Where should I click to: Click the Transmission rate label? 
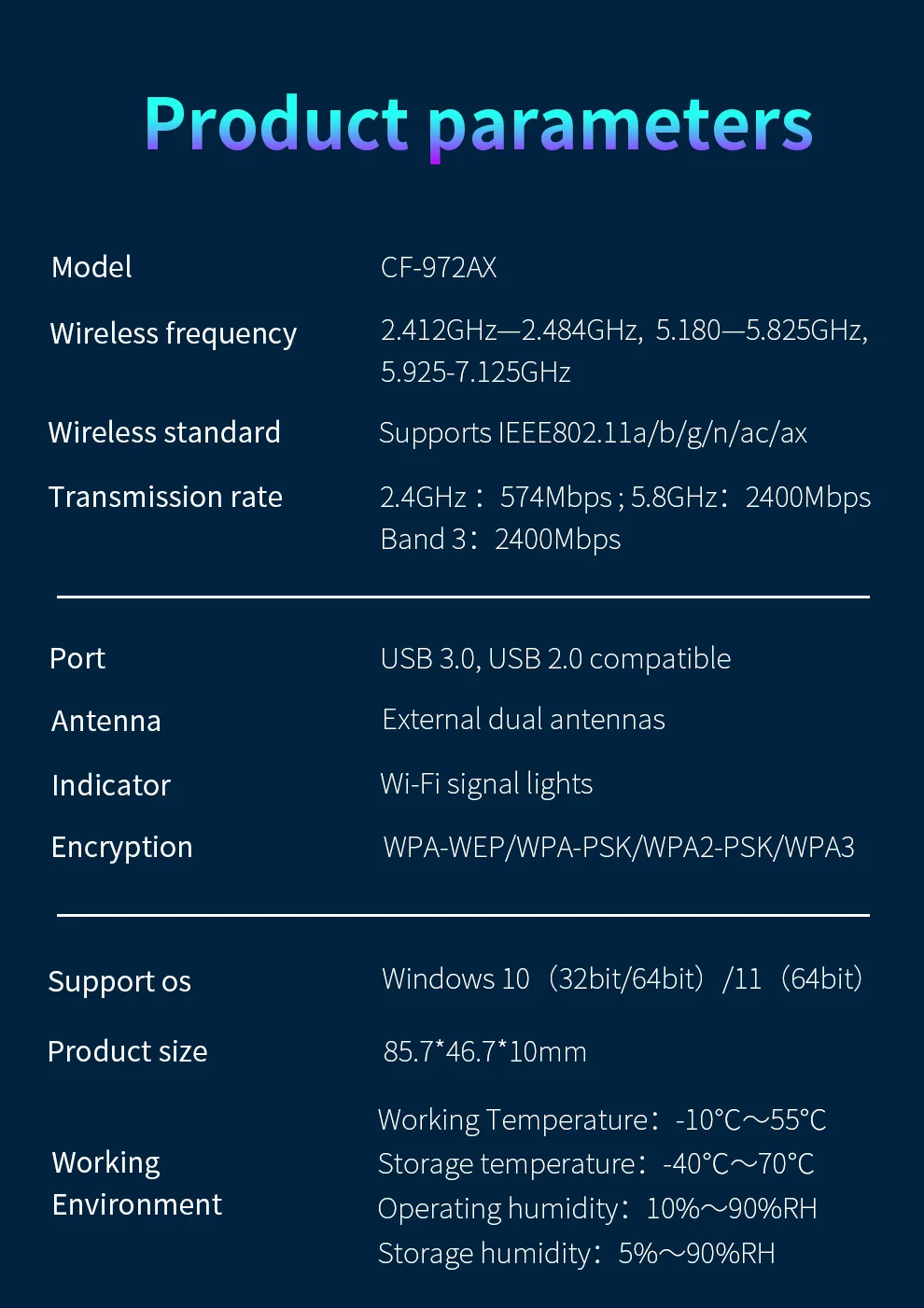coord(165,497)
